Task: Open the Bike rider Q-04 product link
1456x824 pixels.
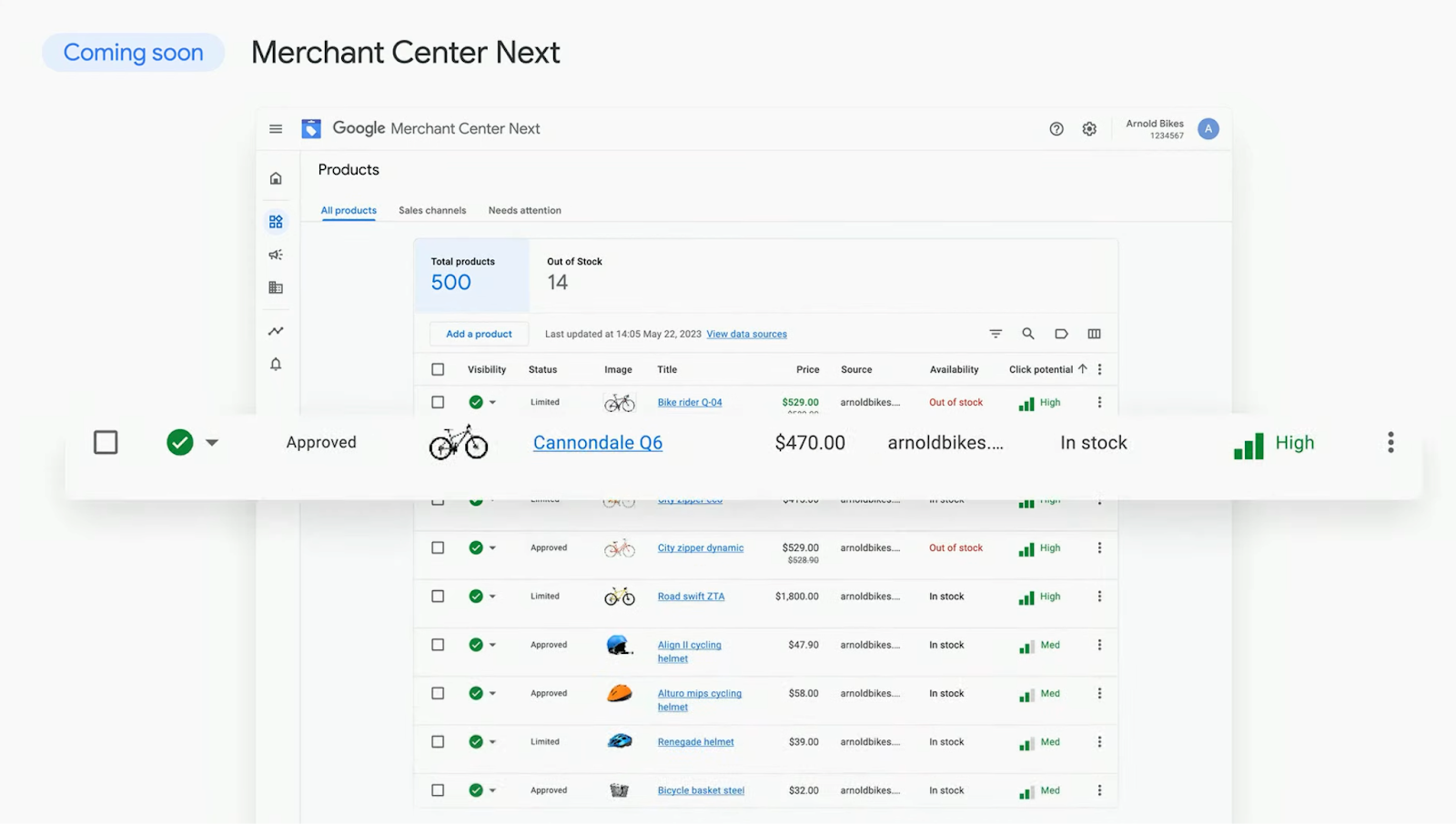Action: [690, 402]
